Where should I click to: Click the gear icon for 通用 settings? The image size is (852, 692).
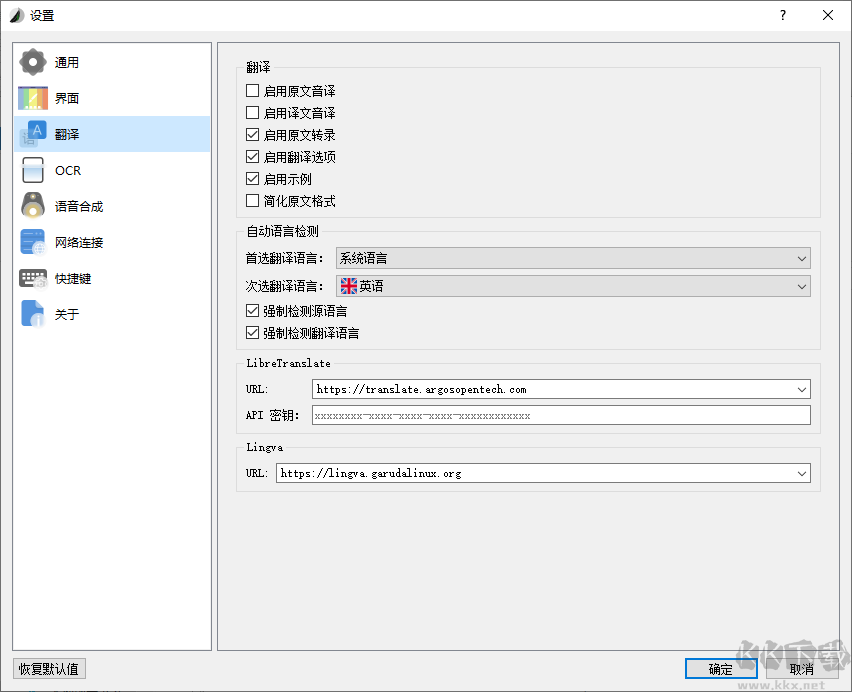tap(33, 62)
